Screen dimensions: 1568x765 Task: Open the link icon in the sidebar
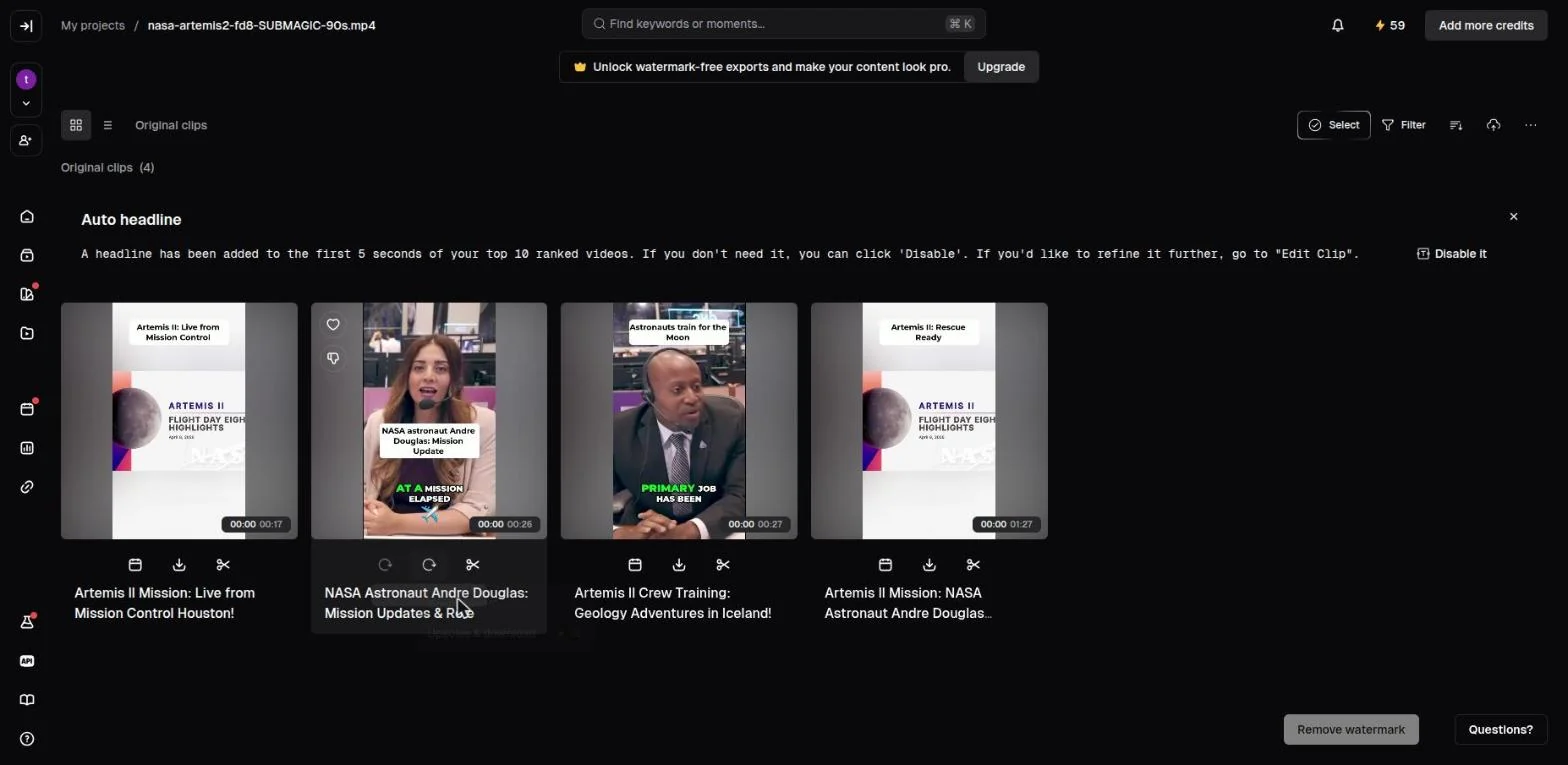tap(27, 487)
